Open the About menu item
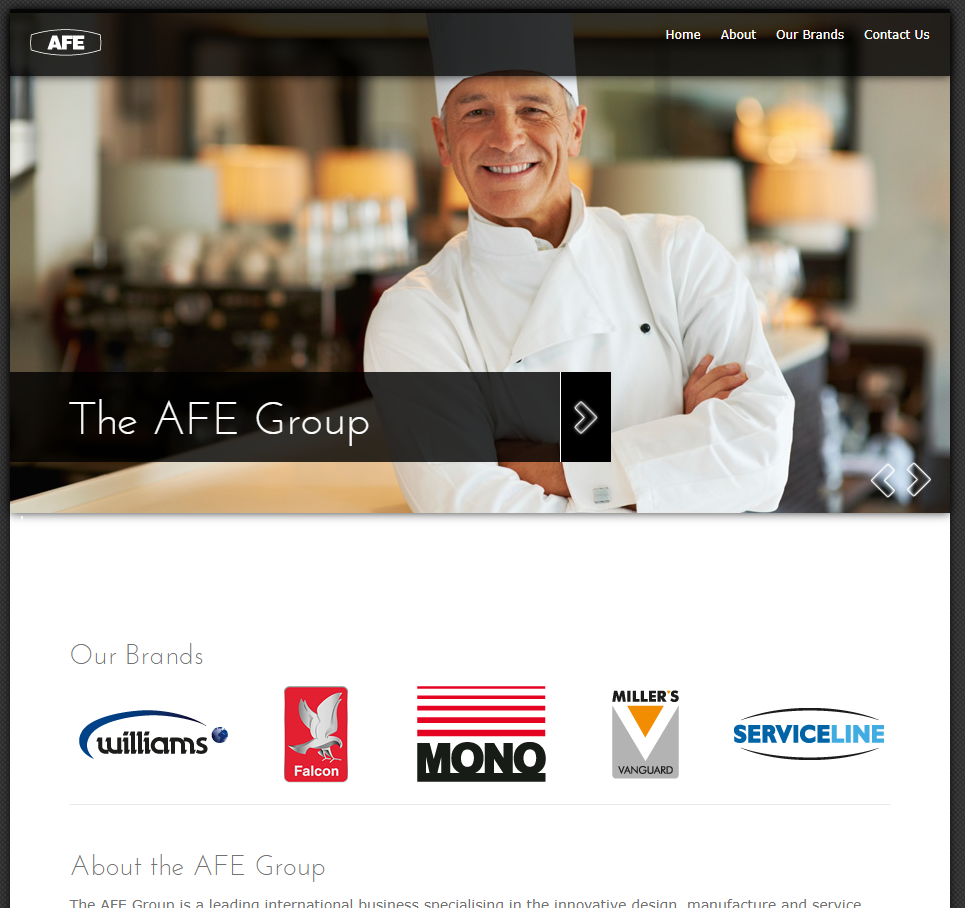The image size is (965, 908). click(x=738, y=35)
